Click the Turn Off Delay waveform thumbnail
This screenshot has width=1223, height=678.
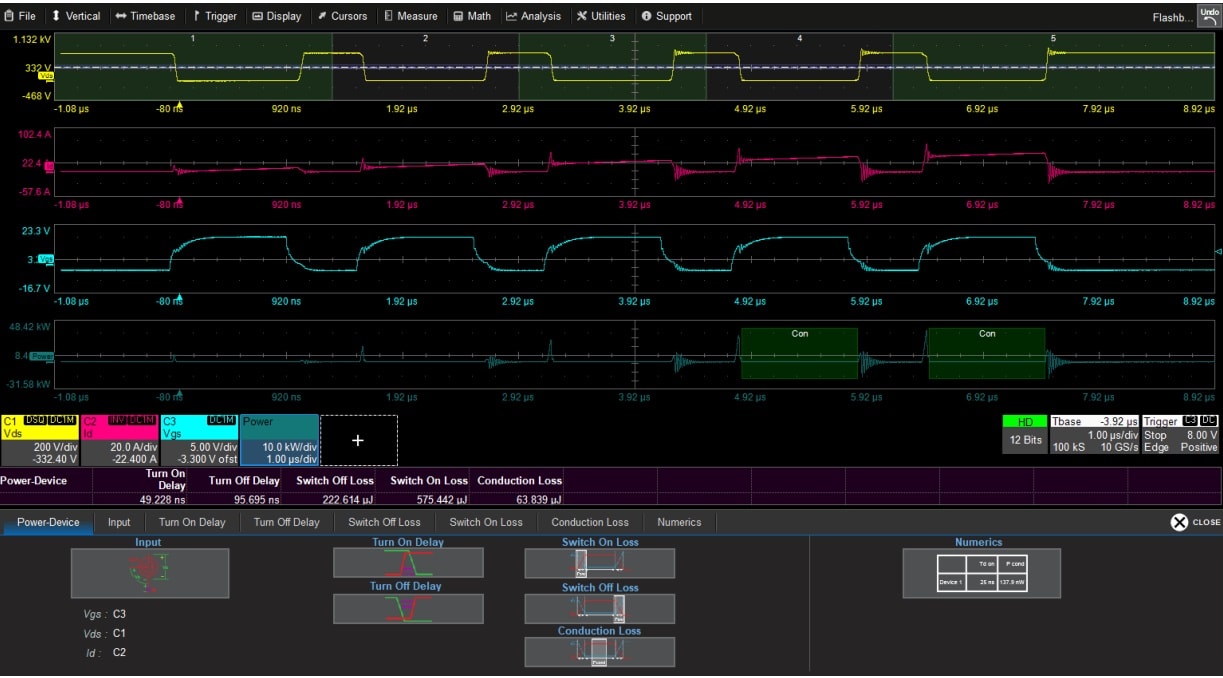pos(408,608)
